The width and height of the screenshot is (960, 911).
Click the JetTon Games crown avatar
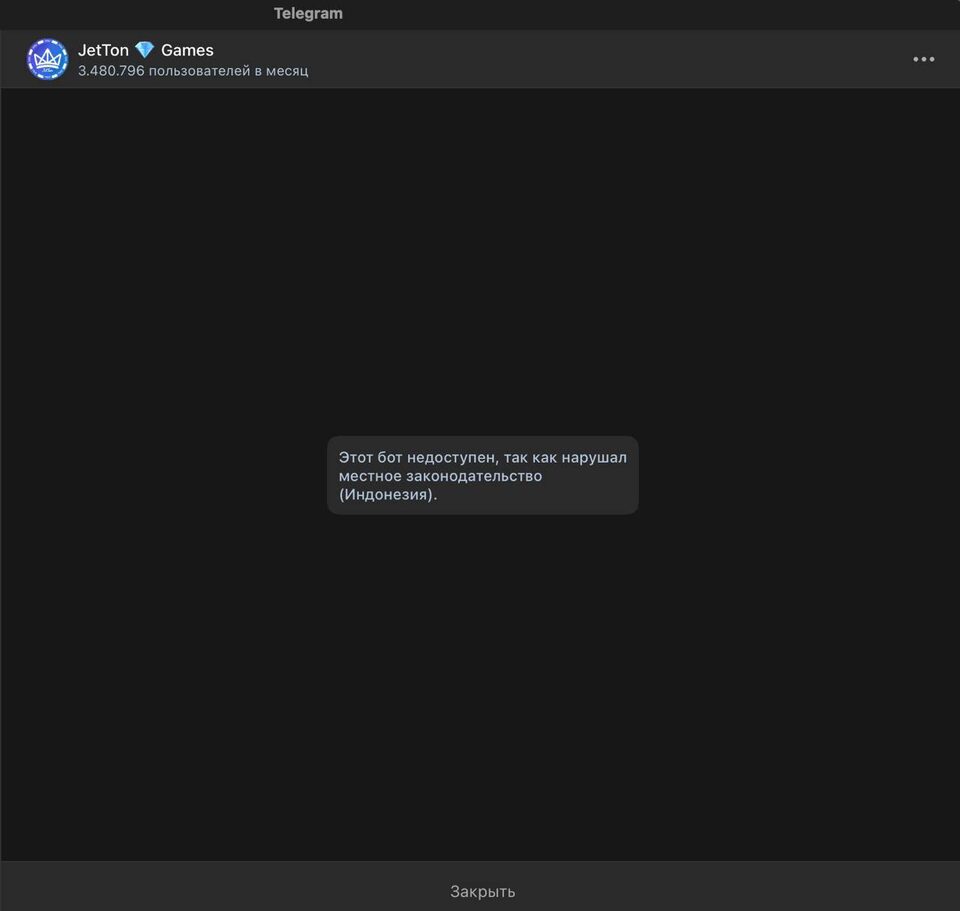click(47, 59)
